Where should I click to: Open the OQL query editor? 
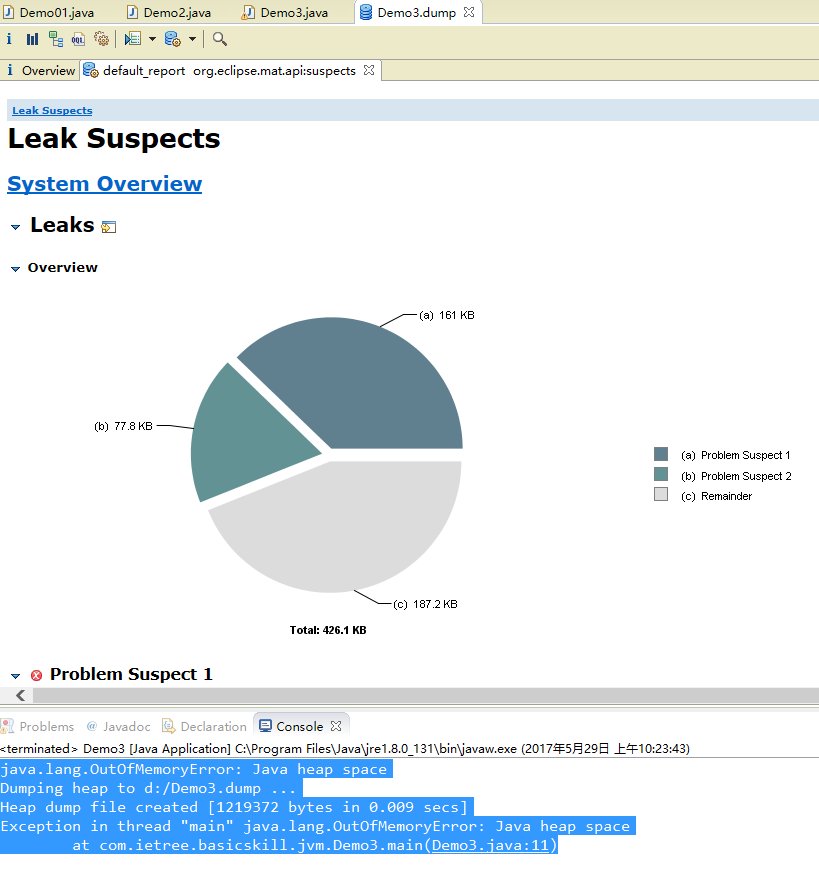coord(78,39)
